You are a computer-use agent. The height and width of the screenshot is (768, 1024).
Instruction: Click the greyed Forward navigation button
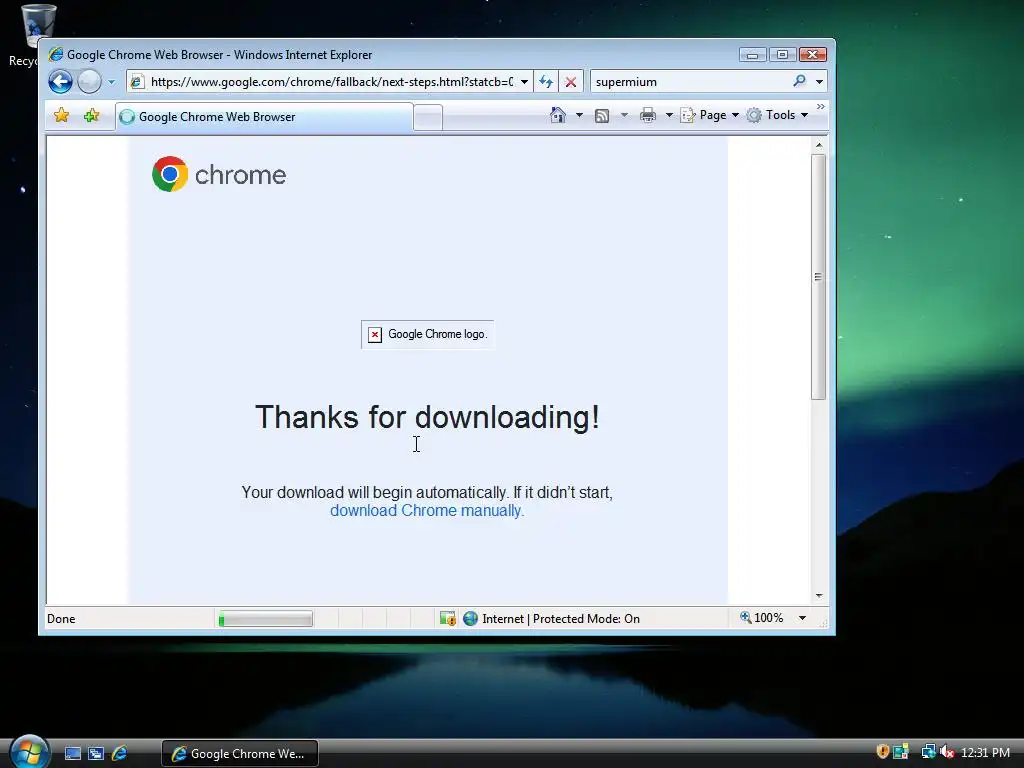[x=89, y=82]
